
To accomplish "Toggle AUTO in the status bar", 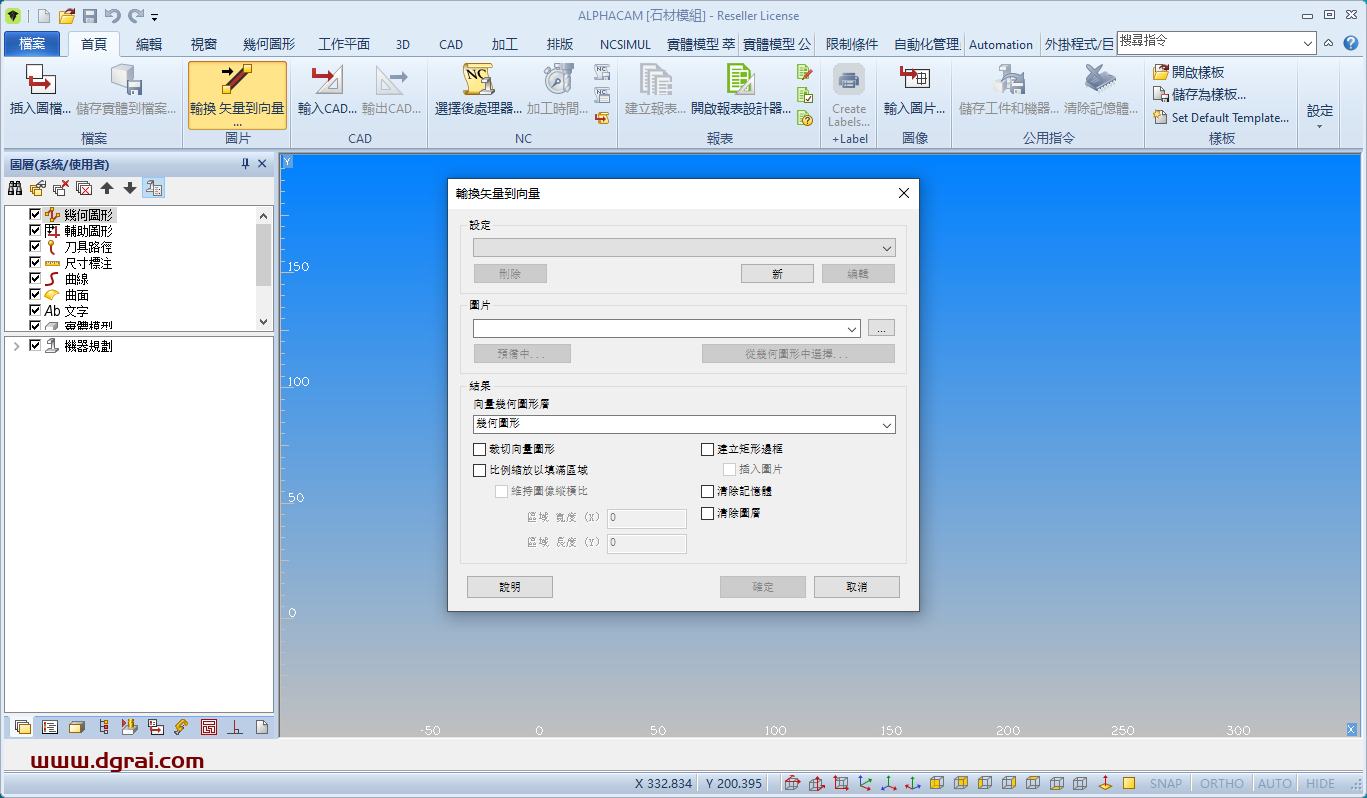I will pos(1274,784).
